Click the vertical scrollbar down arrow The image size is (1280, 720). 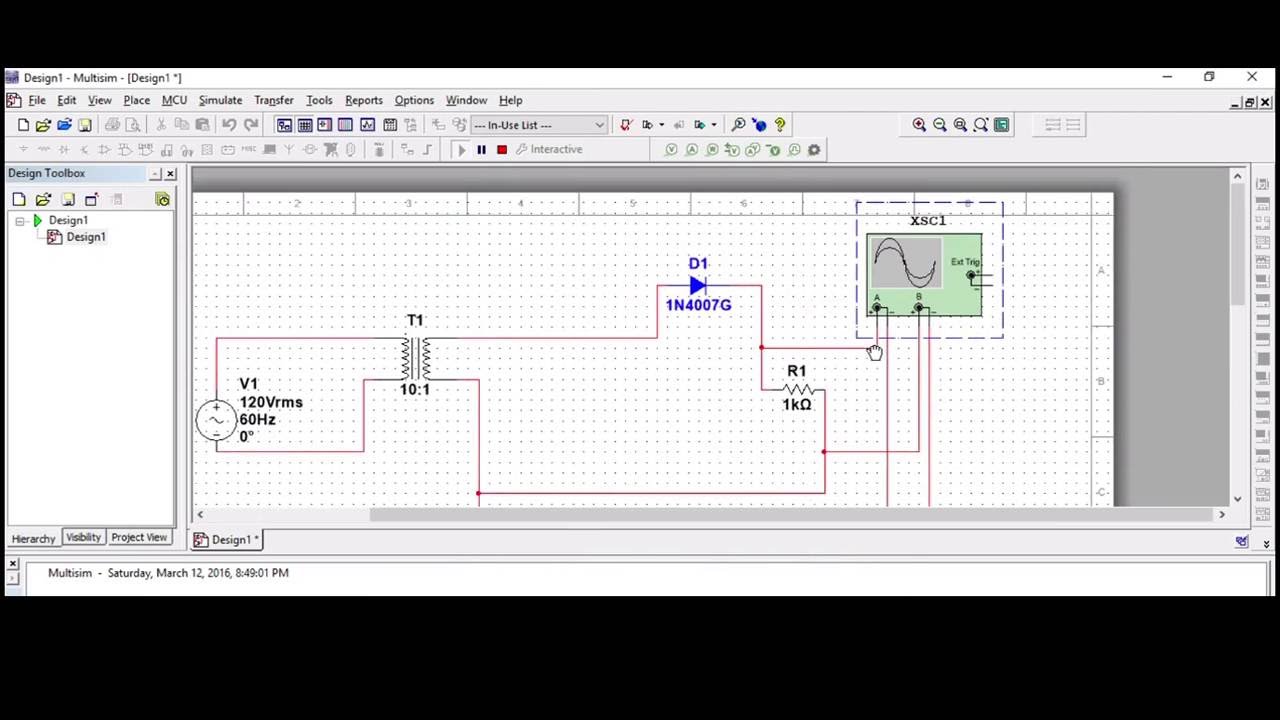[x=1237, y=499]
